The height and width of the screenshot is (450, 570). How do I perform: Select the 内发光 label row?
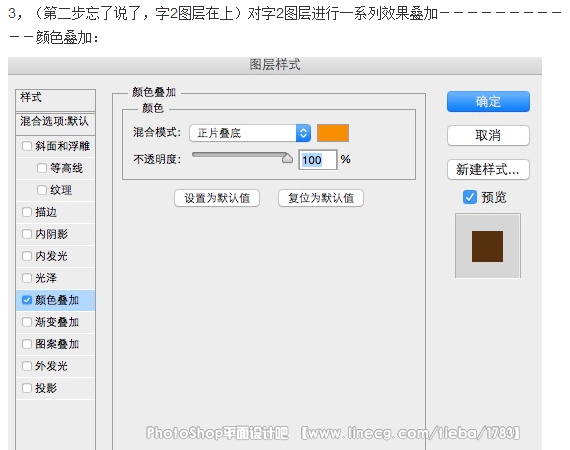coord(56,256)
